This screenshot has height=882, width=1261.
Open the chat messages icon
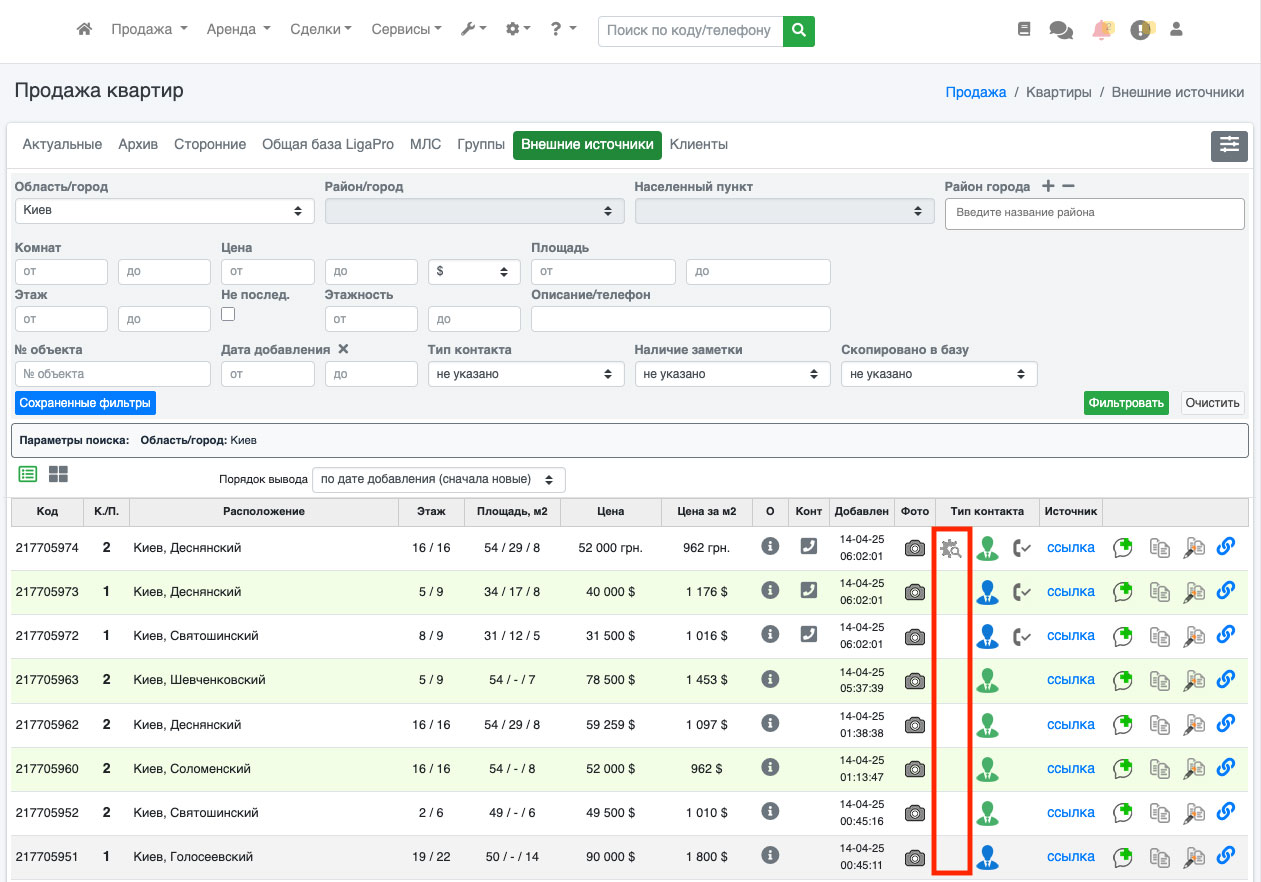[x=1061, y=30]
